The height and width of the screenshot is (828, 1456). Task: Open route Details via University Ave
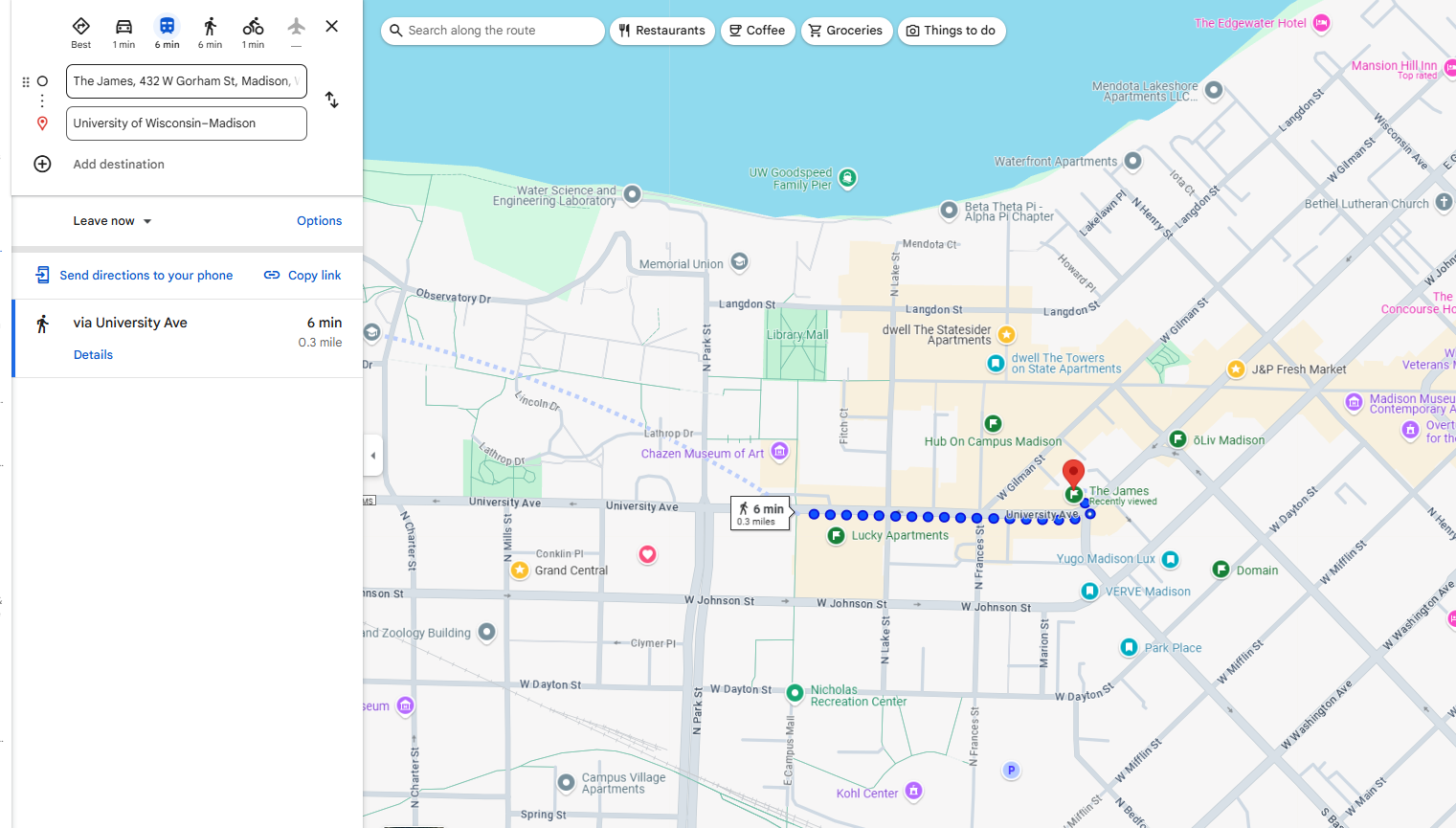click(x=93, y=355)
